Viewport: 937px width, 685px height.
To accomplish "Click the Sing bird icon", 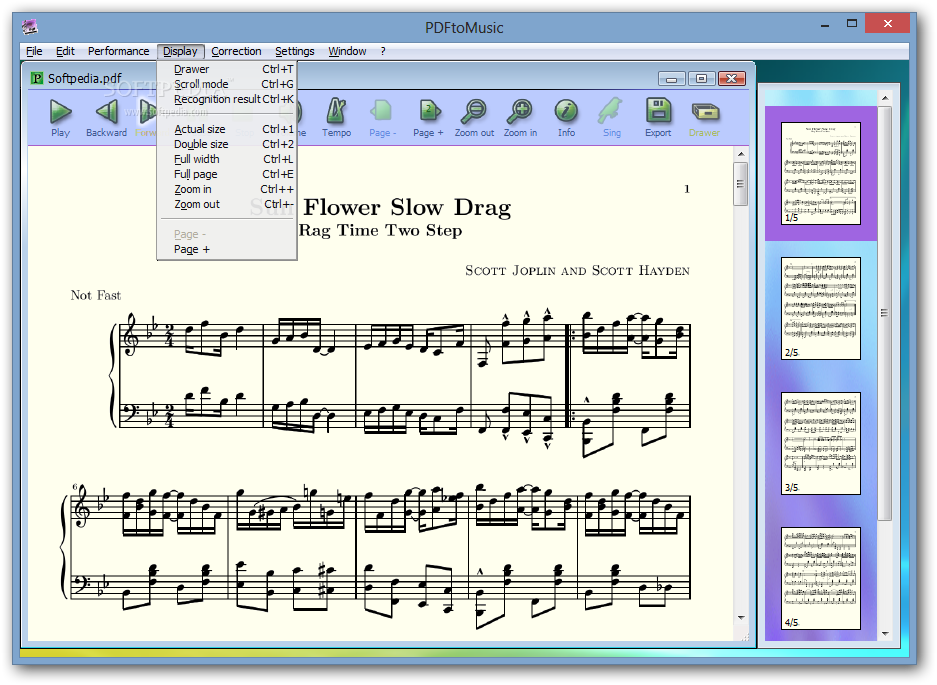I will (x=611, y=111).
